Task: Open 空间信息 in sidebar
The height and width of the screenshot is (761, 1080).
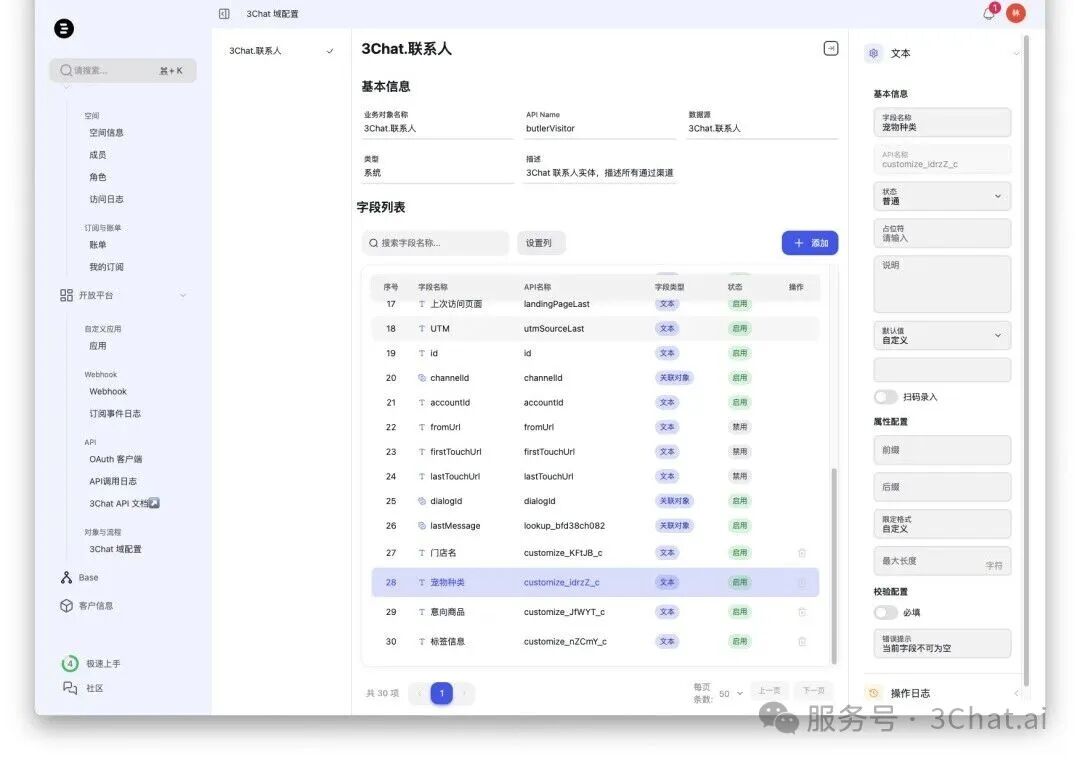Action: pyautogui.click(x=107, y=133)
